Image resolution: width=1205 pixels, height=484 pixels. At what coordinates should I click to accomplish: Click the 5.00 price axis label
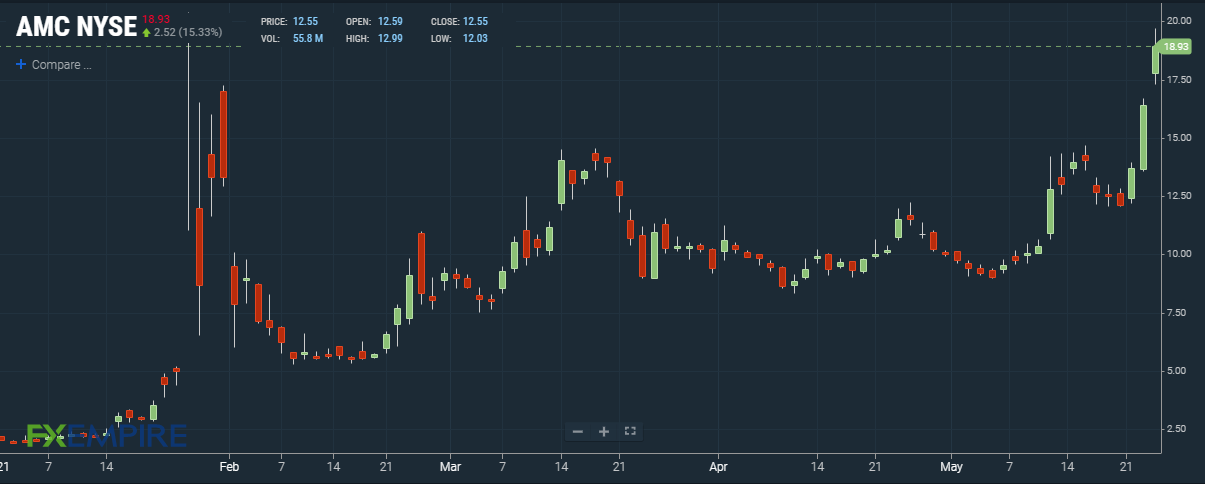1176,371
